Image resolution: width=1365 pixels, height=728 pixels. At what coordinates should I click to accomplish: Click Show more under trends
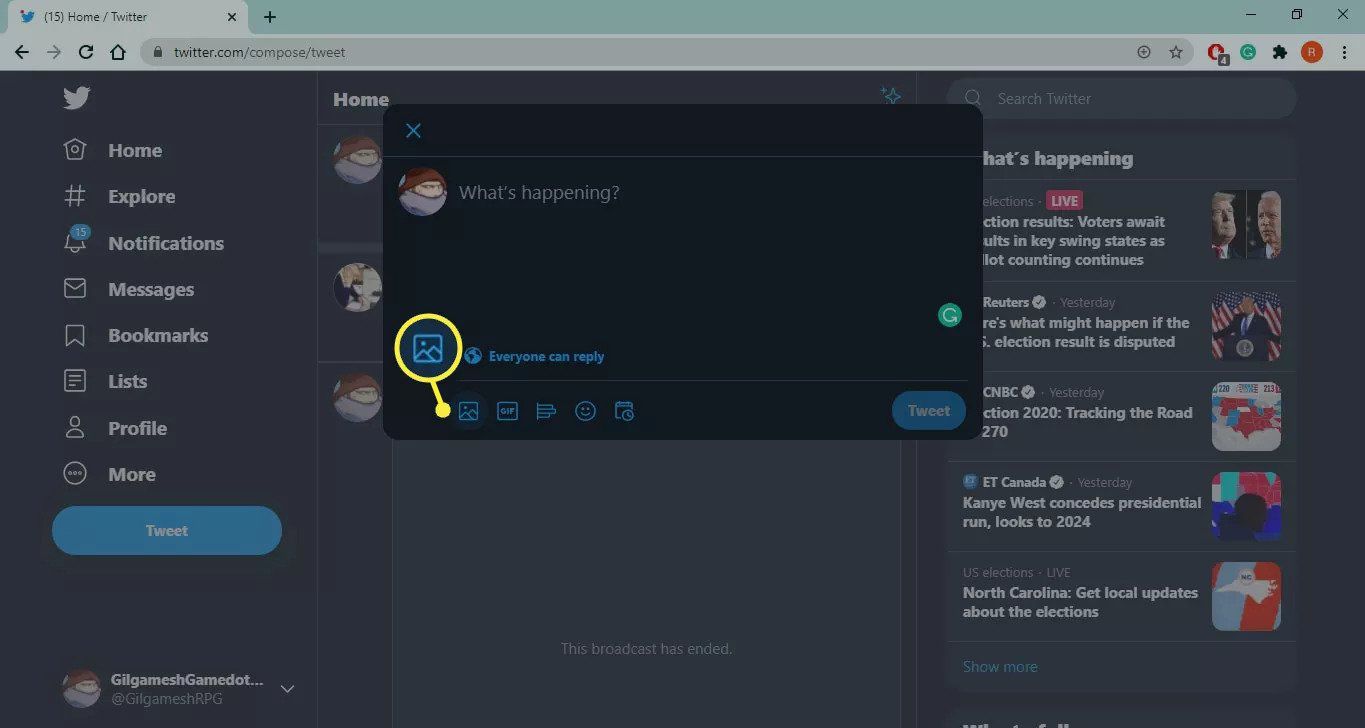1000,666
